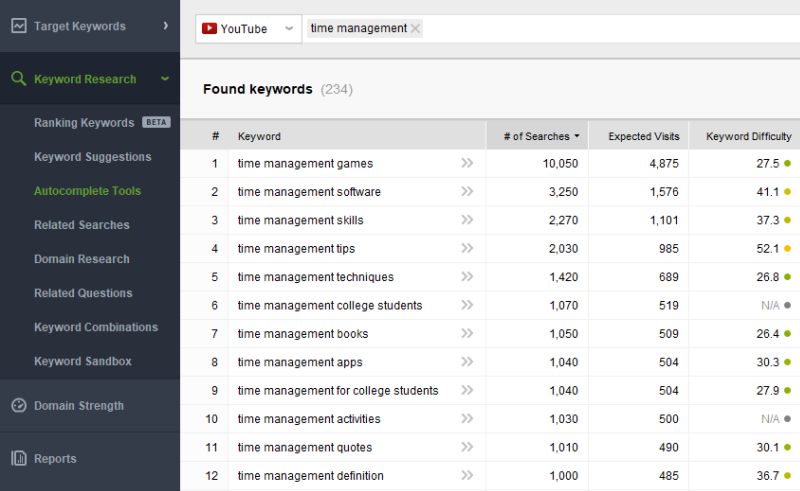The width and height of the screenshot is (800, 491).
Task: Click the Target Keywords chart icon
Action: pos(19,26)
